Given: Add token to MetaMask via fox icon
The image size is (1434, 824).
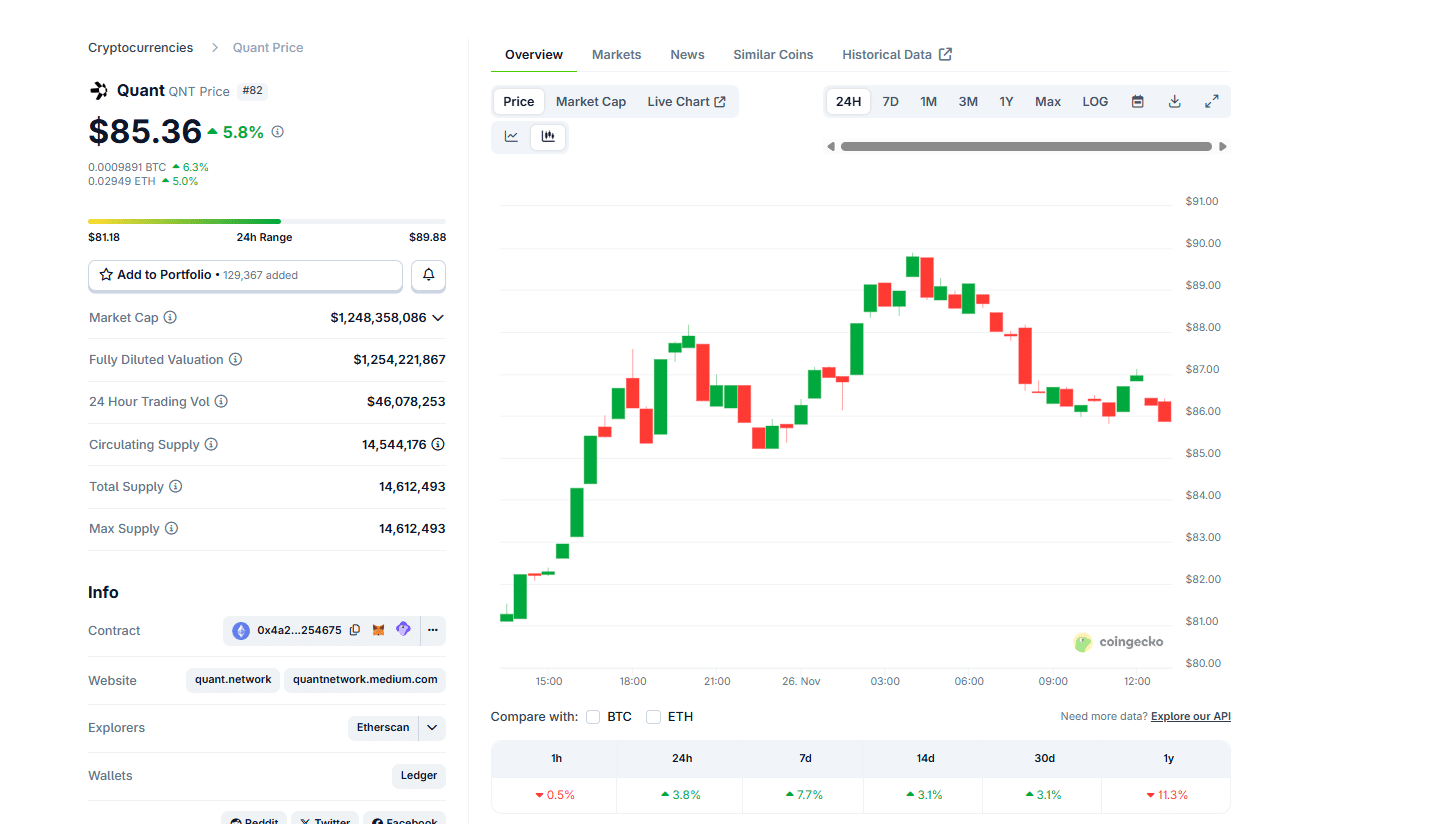Looking at the screenshot, I should tap(378, 630).
